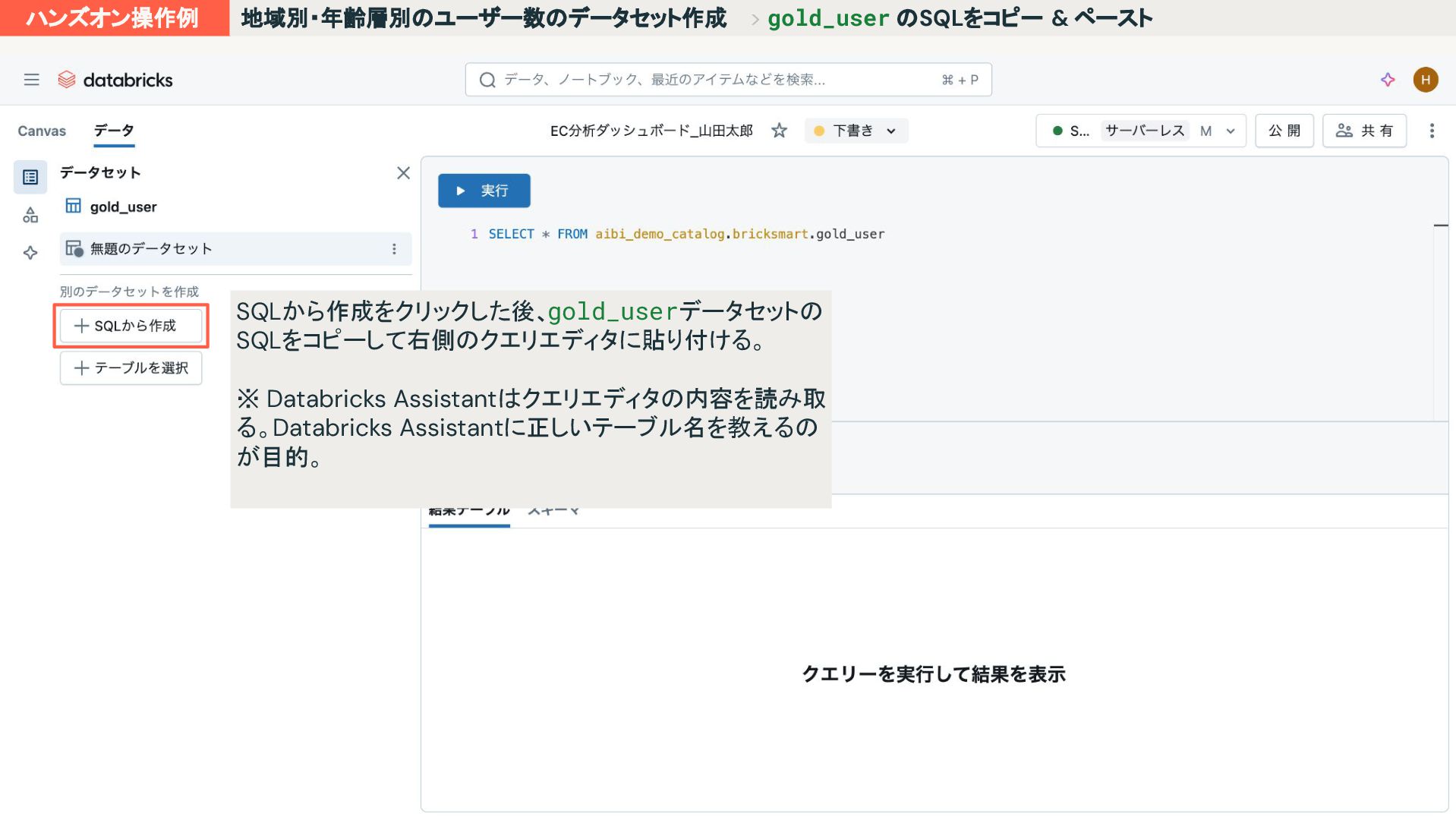Switch to the Canvas tab
This screenshot has width=1456, height=820.
[x=42, y=131]
